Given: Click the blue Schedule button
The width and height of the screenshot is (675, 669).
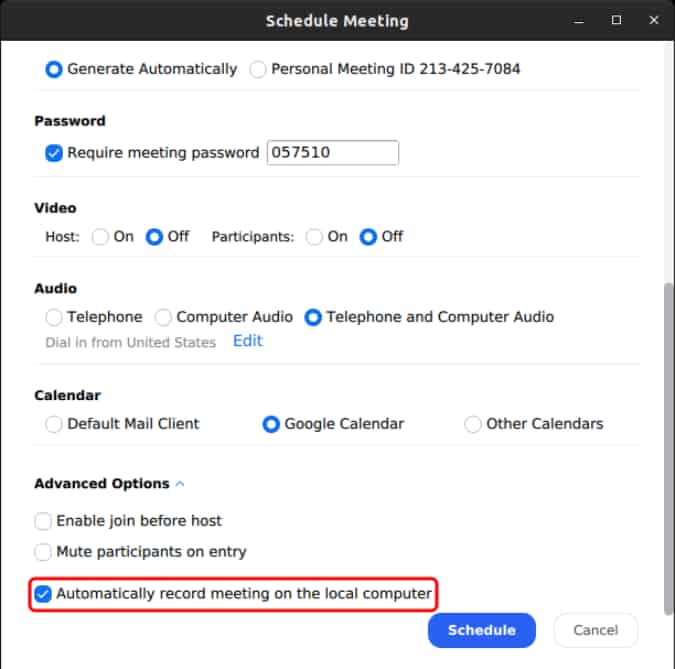Looking at the screenshot, I should coord(482,630).
